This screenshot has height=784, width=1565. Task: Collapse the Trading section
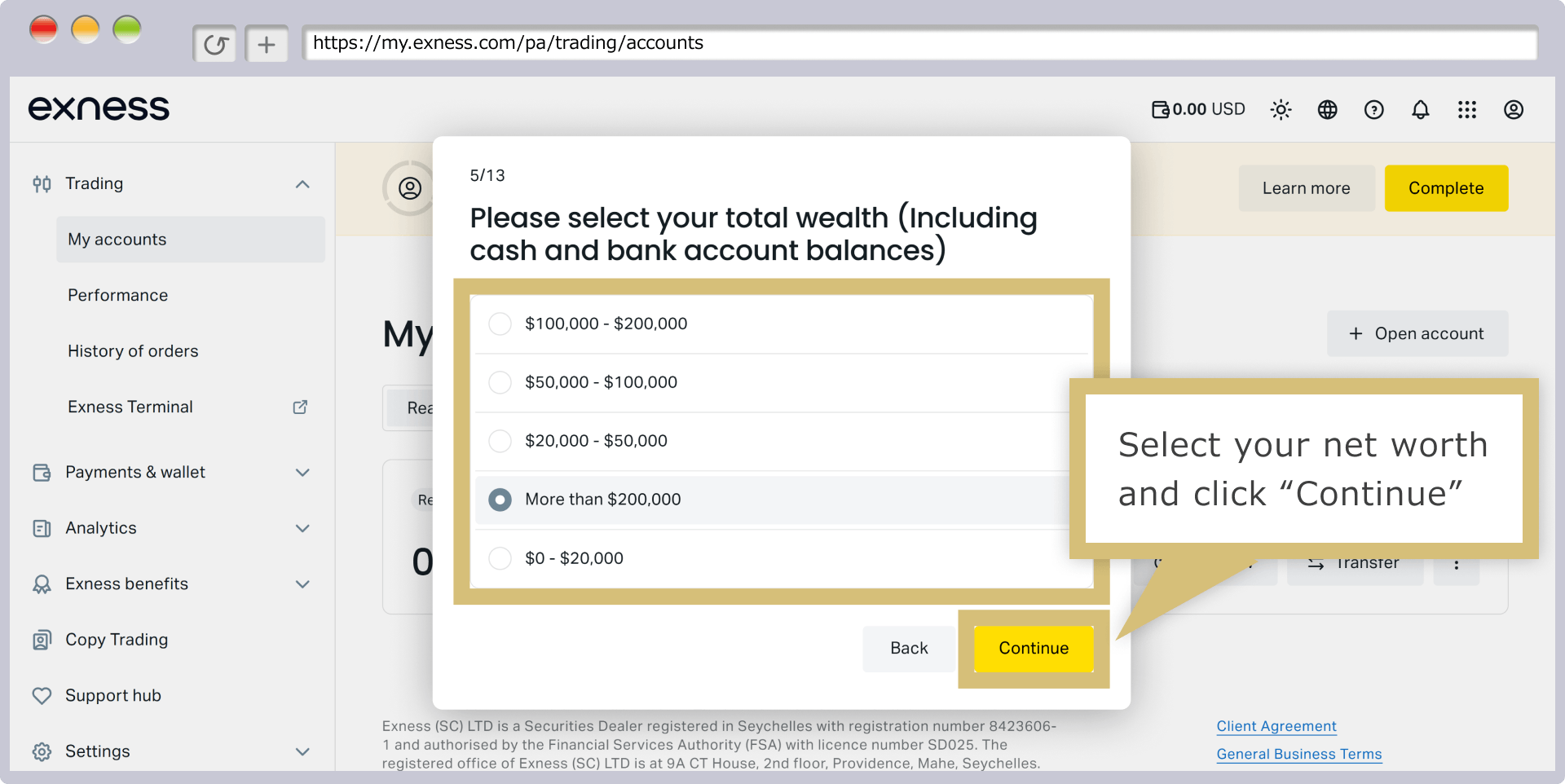point(302,184)
